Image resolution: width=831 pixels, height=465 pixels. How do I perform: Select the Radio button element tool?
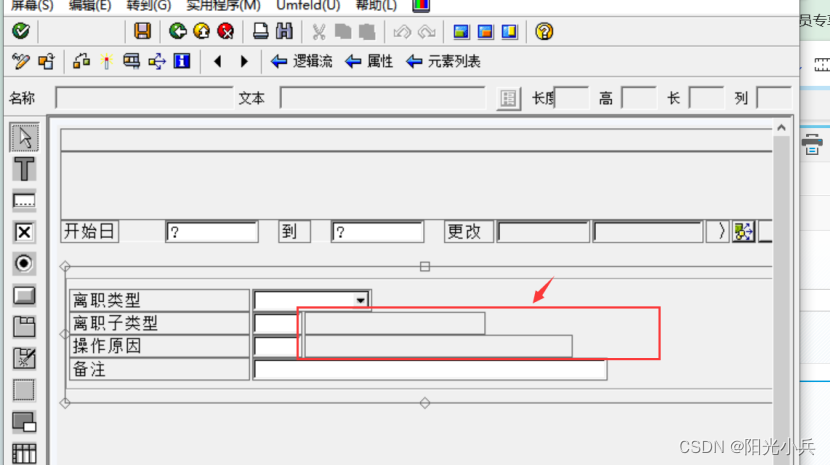pos(24,264)
